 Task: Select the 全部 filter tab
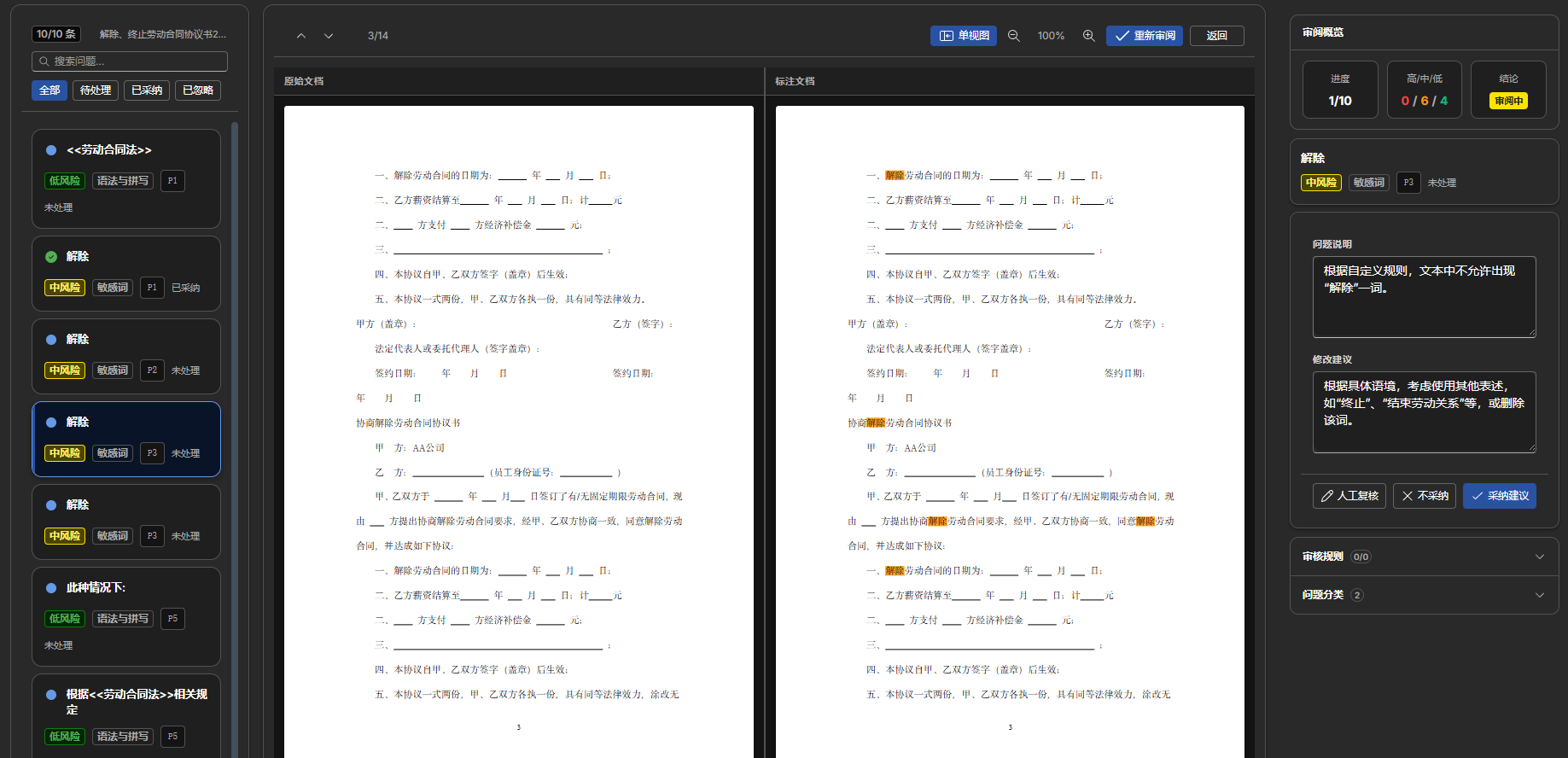coord(50,90)
